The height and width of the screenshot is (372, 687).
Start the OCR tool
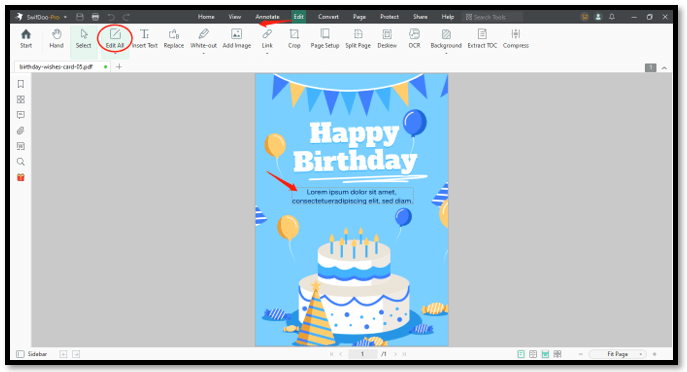(x=414, y=39)
